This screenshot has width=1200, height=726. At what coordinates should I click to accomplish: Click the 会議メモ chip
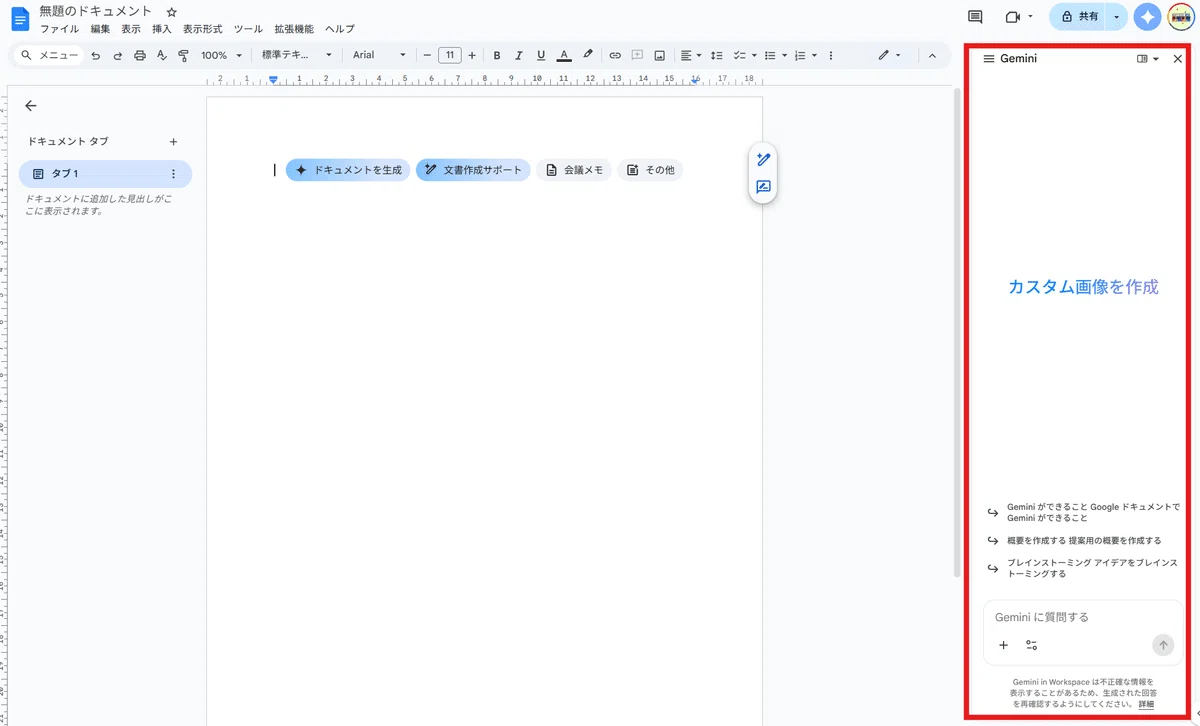click(574, 170)
